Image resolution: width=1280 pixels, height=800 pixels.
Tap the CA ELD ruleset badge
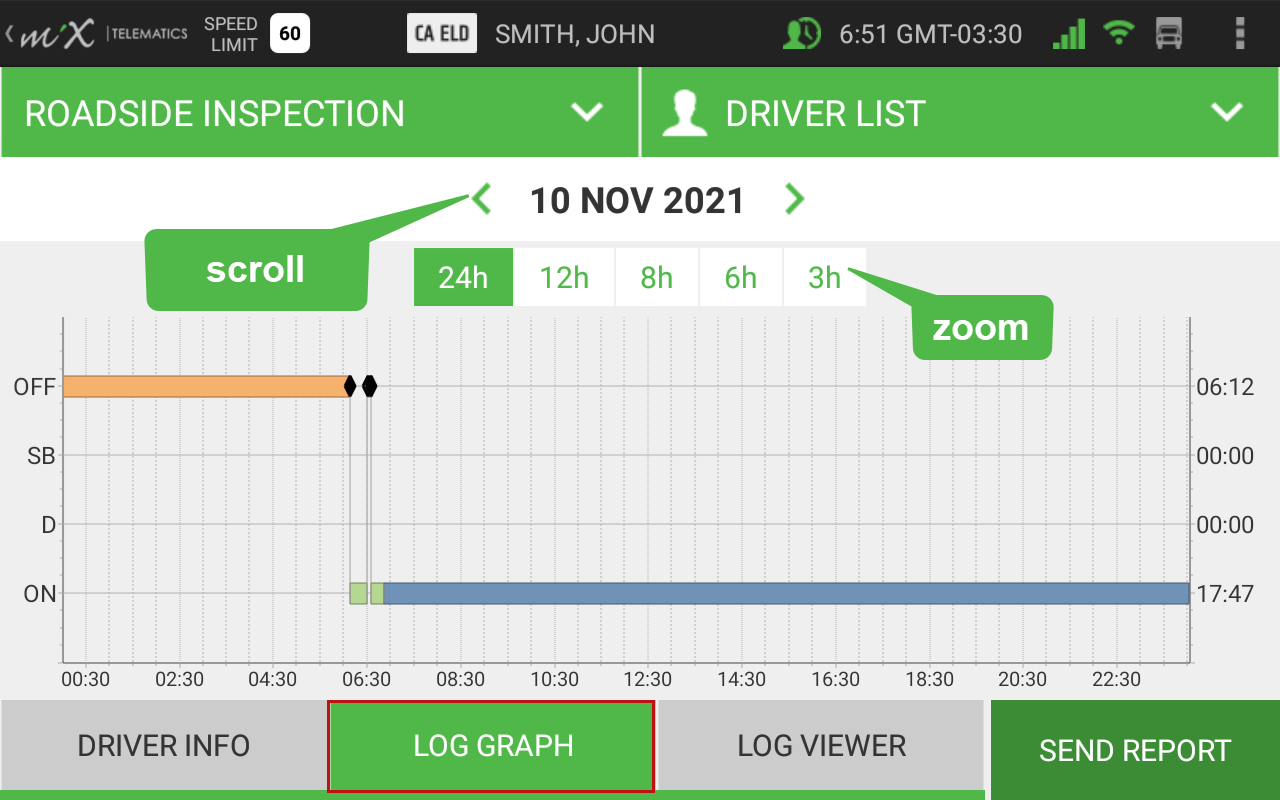[442, 34]
